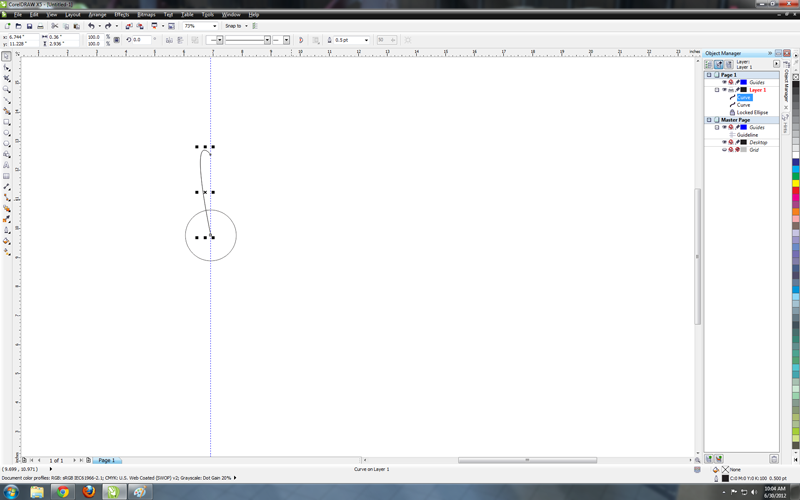800x500 pixels.
Task: Click the Open file folder icon
Action: pyautogui.click(x=18, y=26)
